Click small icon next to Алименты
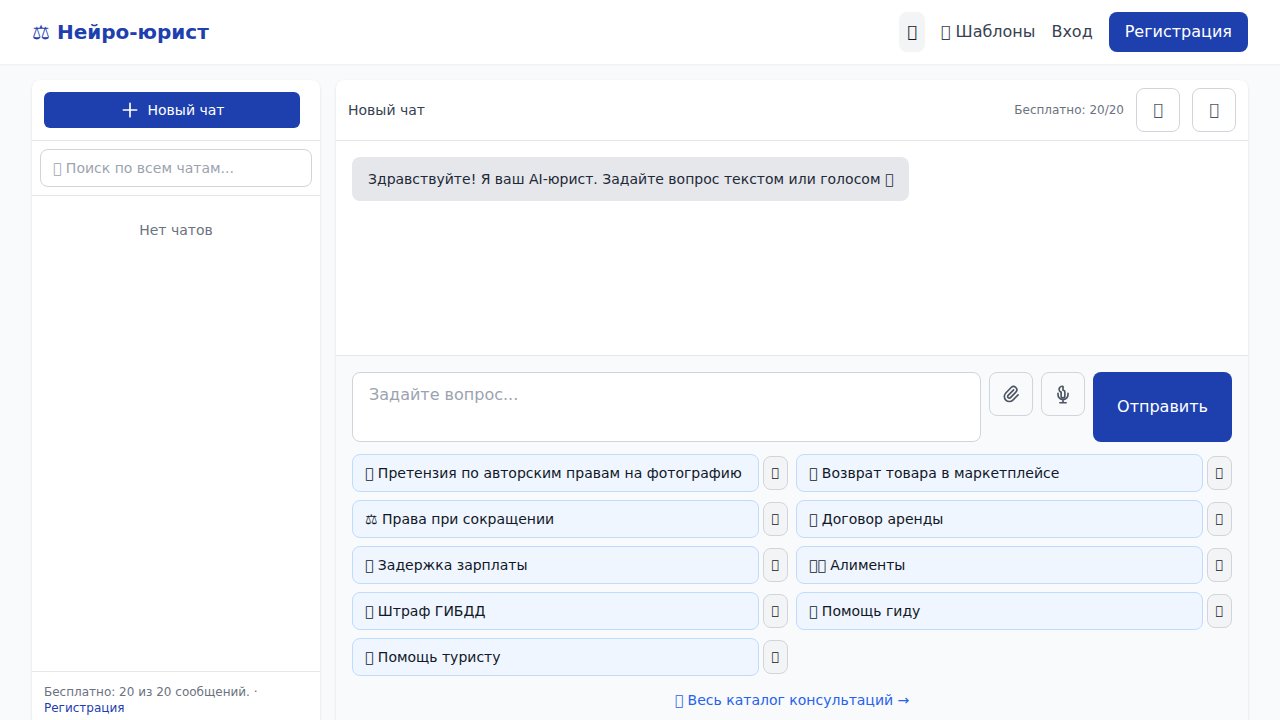The image size is (1280, 720). 1219,565
